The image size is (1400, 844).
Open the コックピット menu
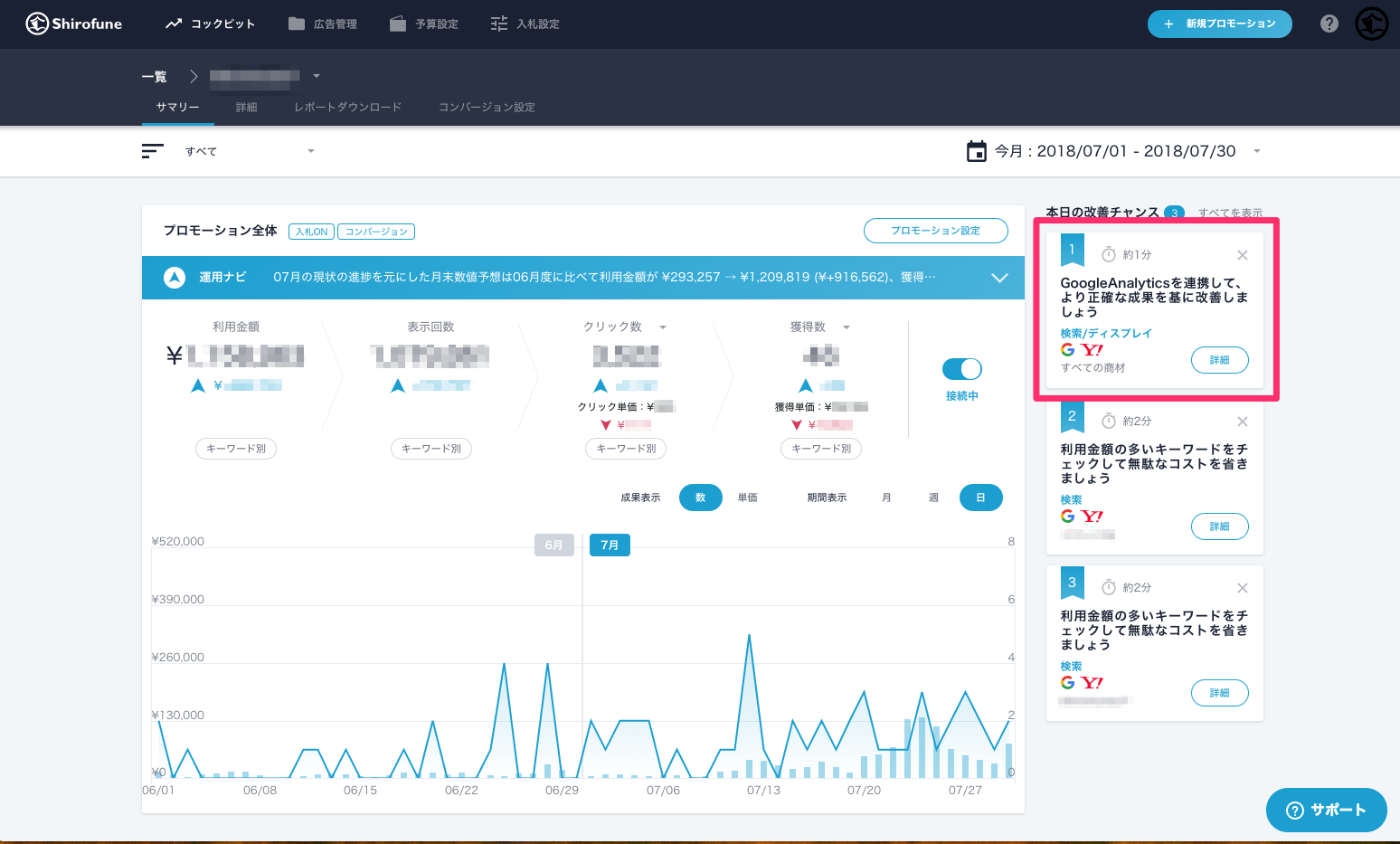tap(210, 24)
